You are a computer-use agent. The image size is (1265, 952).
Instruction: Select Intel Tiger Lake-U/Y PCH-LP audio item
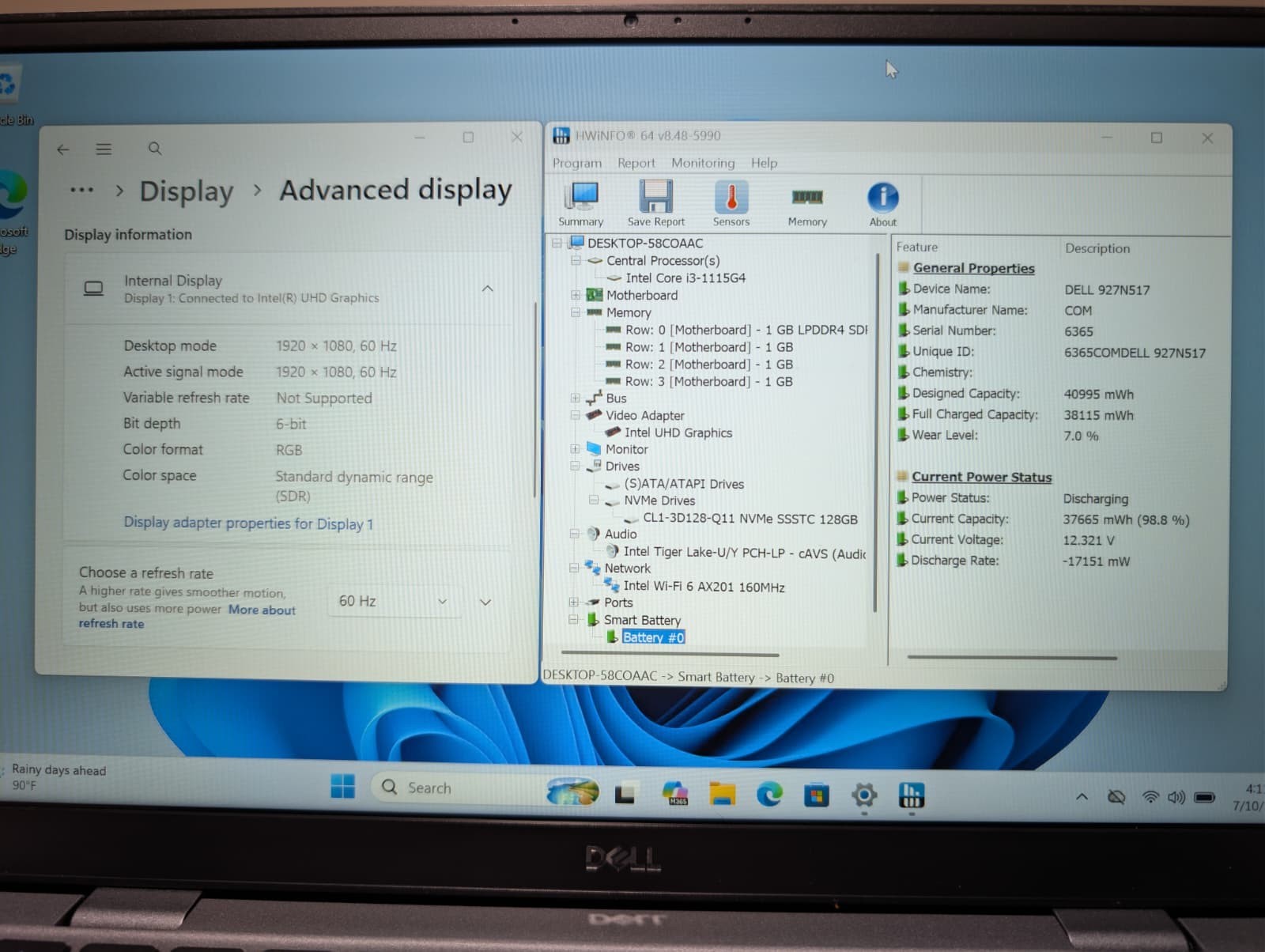744,553
